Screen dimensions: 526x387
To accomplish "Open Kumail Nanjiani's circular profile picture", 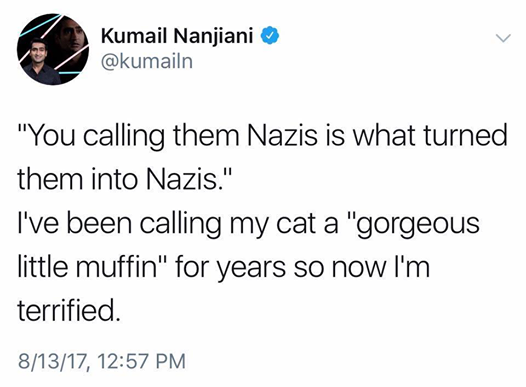I will 53,49.
